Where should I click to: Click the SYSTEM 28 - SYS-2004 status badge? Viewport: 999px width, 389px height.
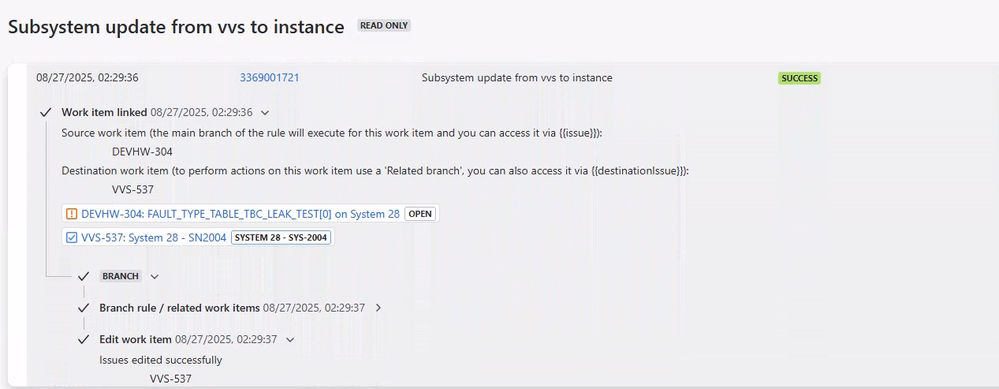pyautogui.click(x=280, y=237)
